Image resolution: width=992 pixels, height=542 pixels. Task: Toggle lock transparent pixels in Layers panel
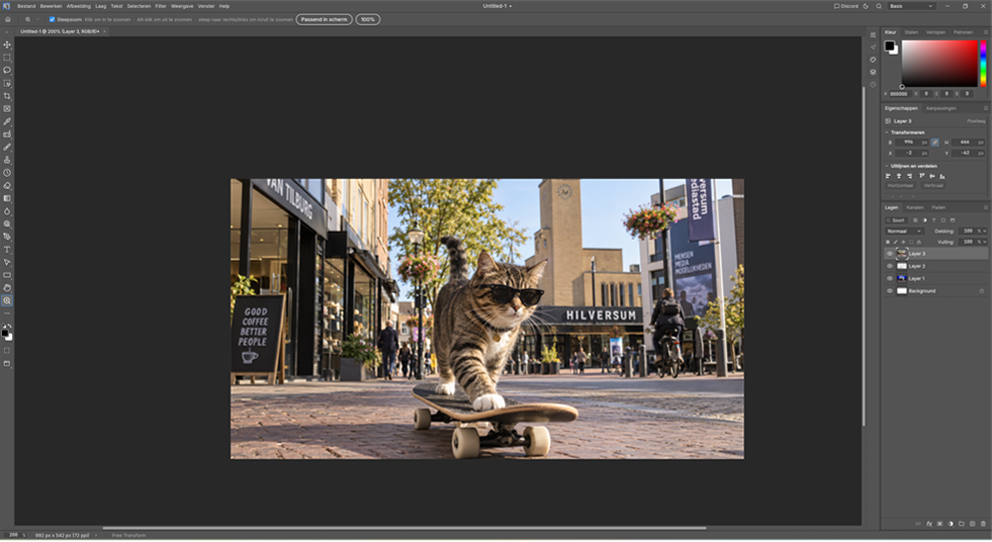(x=888, y=242)
